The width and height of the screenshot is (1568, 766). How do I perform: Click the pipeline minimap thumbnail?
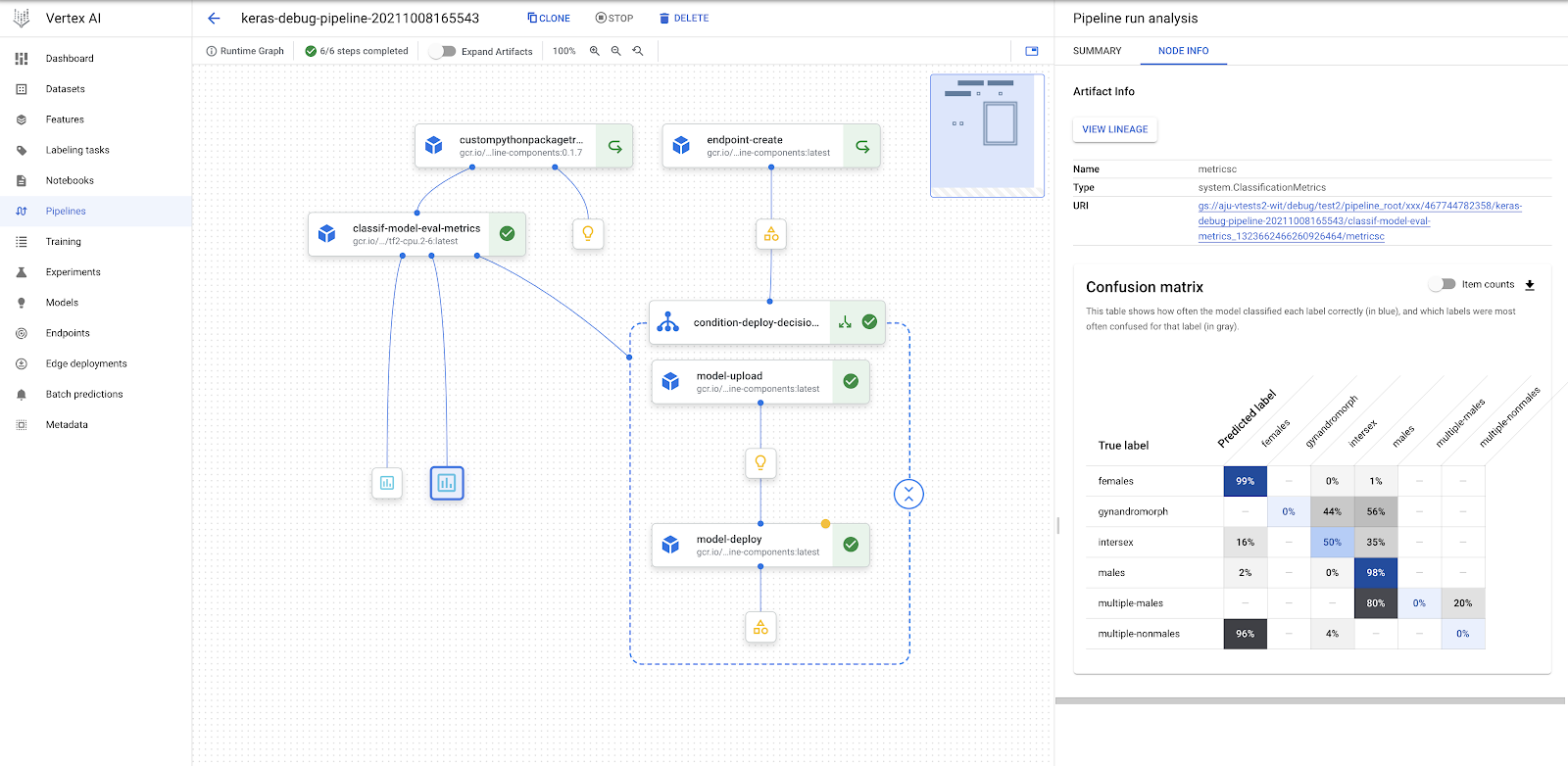coord(987,135)
